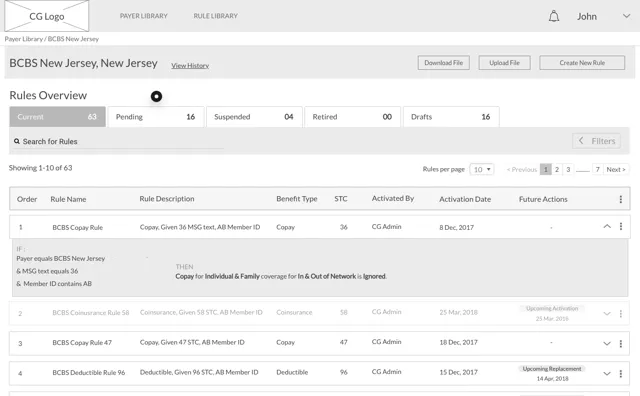Viewport: 640px width, 396px height.
Task: Click STC column header
Action: pyautogui.click(x=341, y=199)
